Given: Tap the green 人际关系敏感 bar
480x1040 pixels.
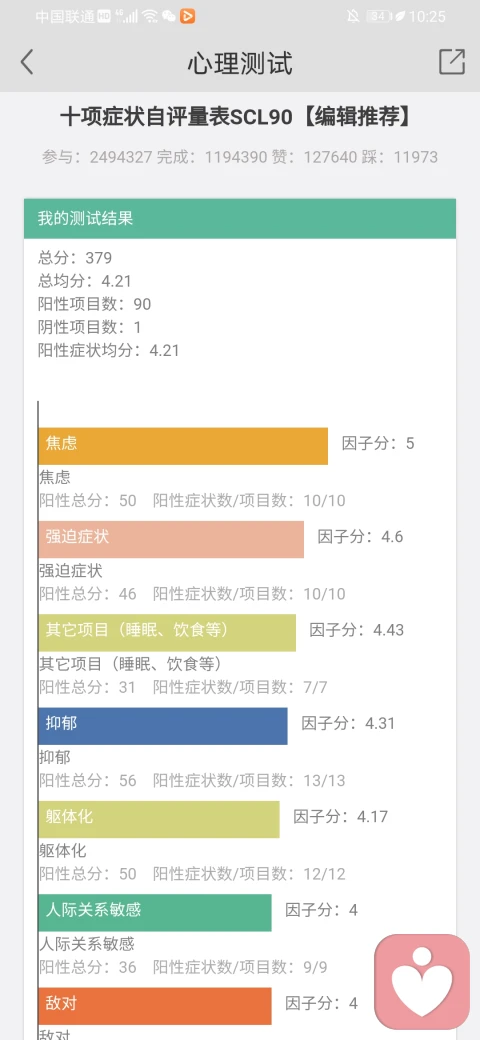Looking at the screenshot, I should click(155, 913).
